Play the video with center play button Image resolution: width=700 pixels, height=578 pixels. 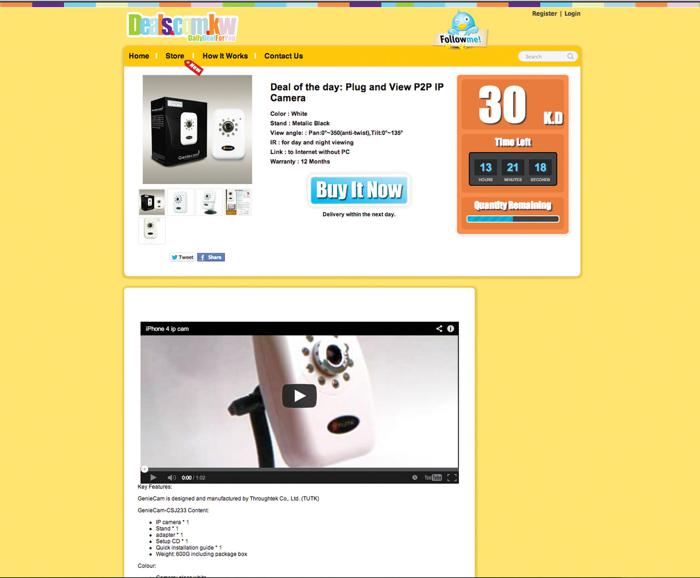[x=299, y=396]
